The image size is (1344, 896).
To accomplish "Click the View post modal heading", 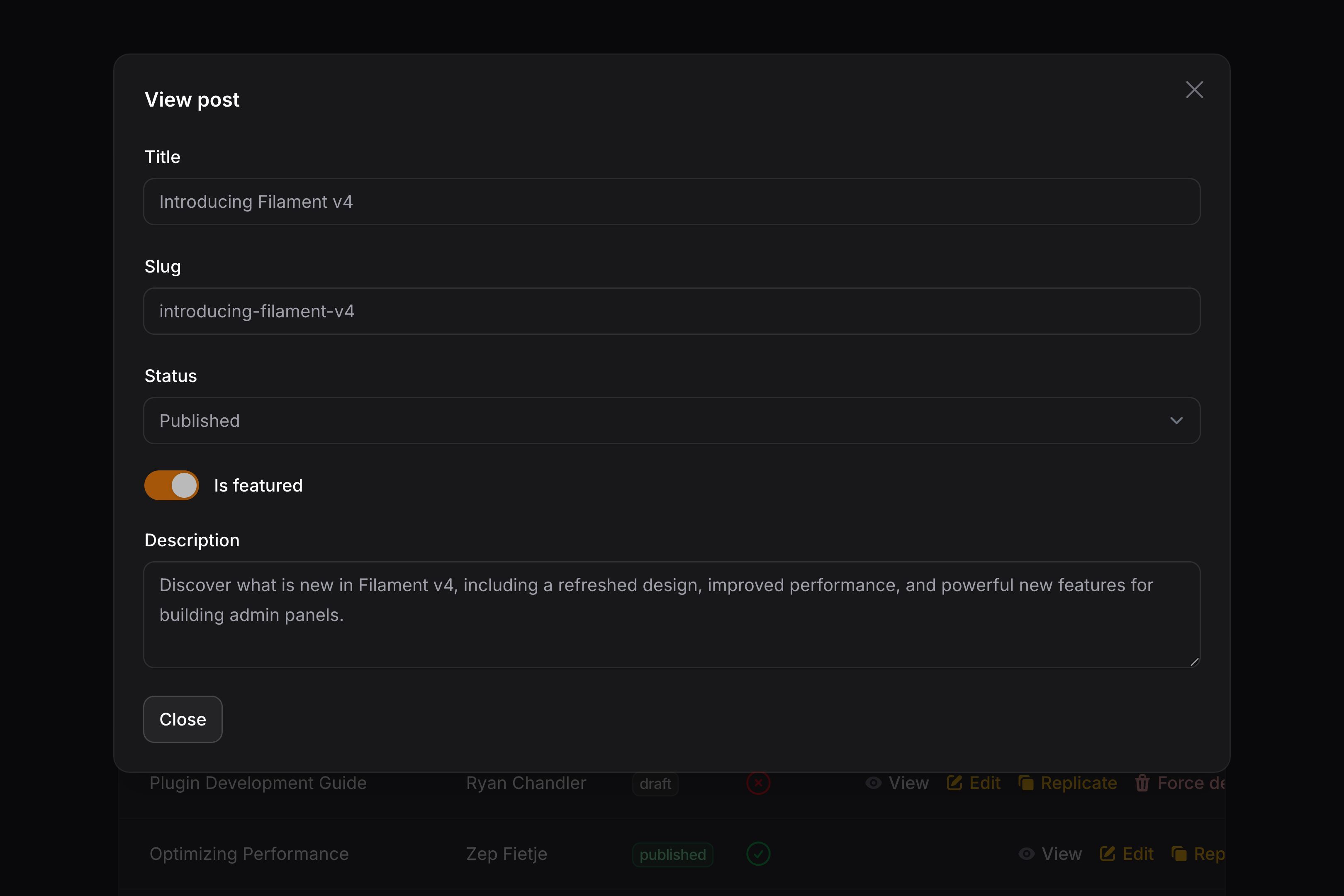I will coord(192,100).
